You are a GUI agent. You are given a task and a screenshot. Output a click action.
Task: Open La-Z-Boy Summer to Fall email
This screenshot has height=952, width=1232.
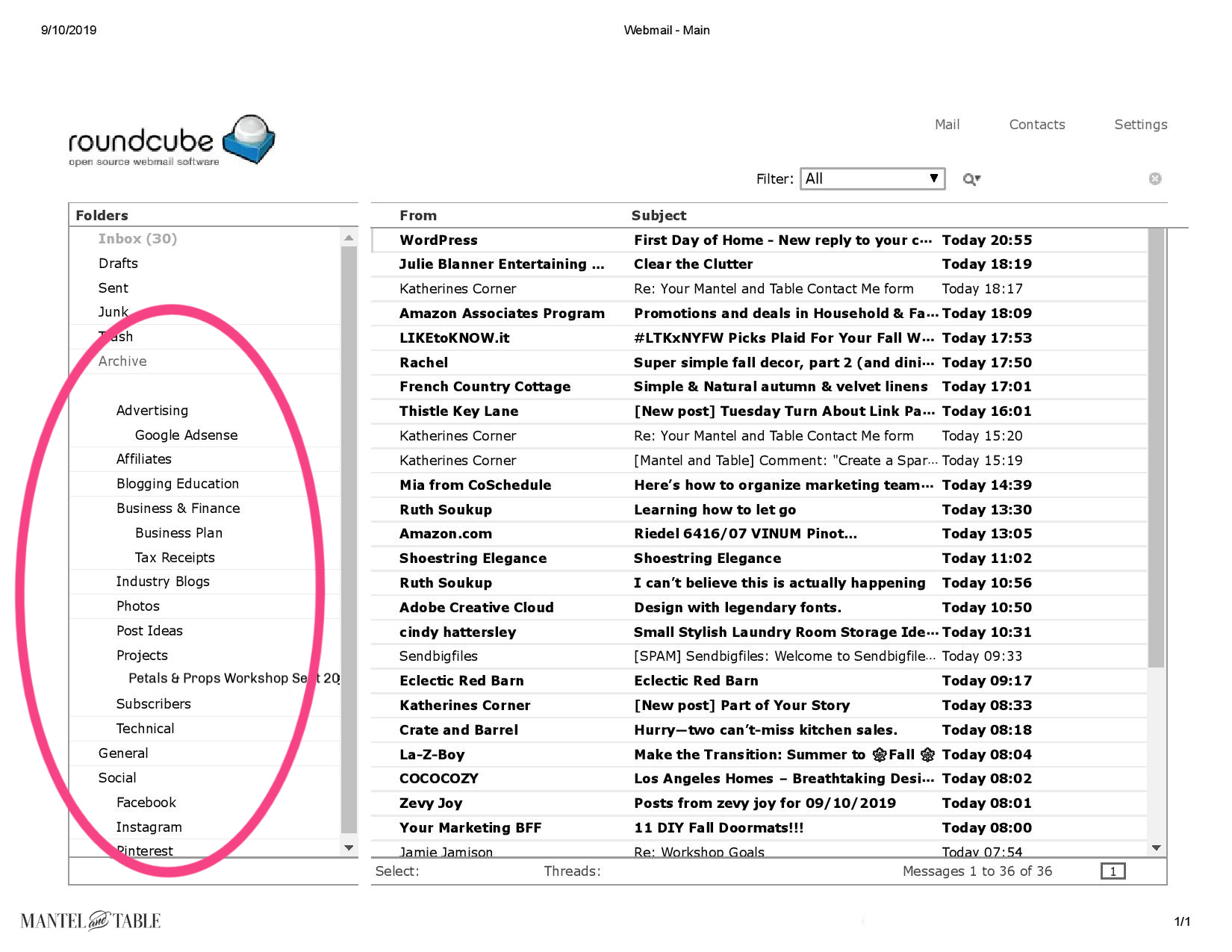(759, 755)
